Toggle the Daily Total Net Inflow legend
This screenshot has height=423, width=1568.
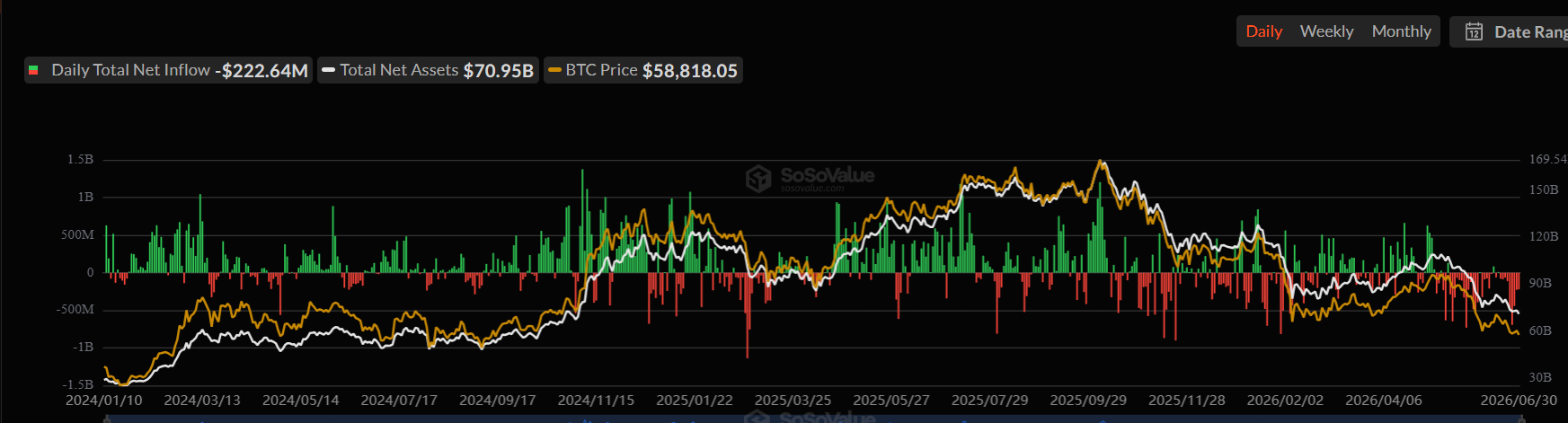169,70
